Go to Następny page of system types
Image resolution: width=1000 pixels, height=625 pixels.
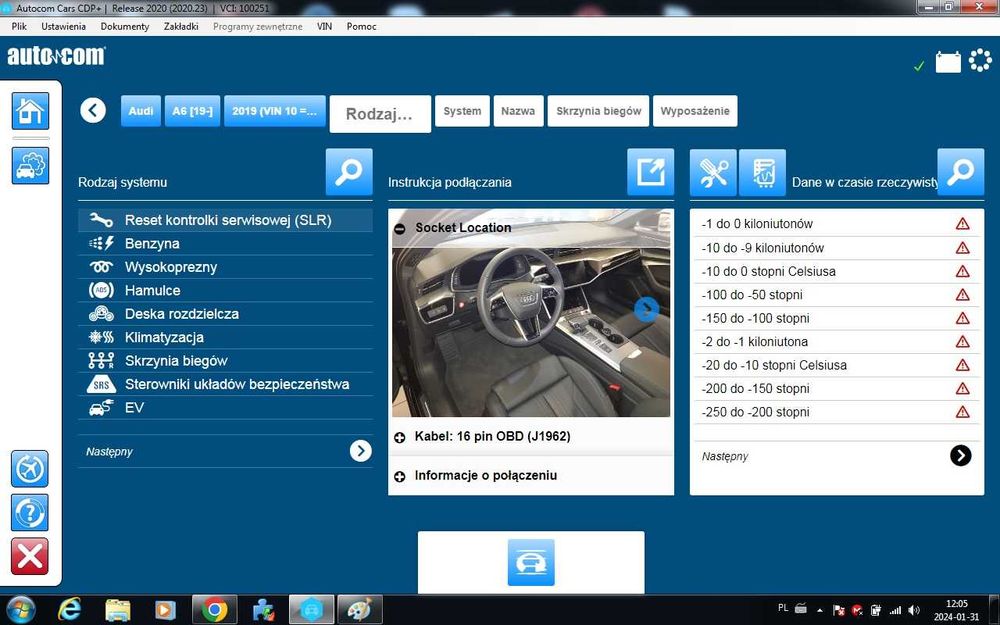click(x=360, y=451)
